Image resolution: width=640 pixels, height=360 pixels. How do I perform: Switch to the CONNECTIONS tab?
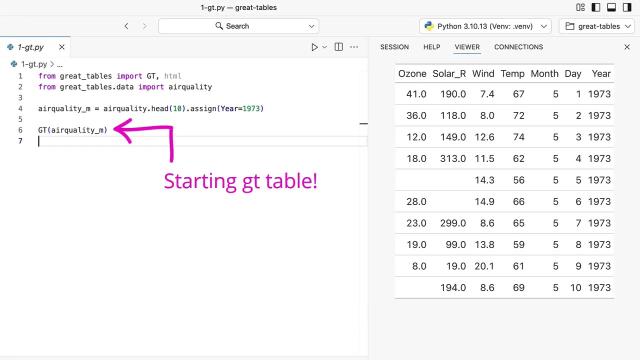pos(518,47)
